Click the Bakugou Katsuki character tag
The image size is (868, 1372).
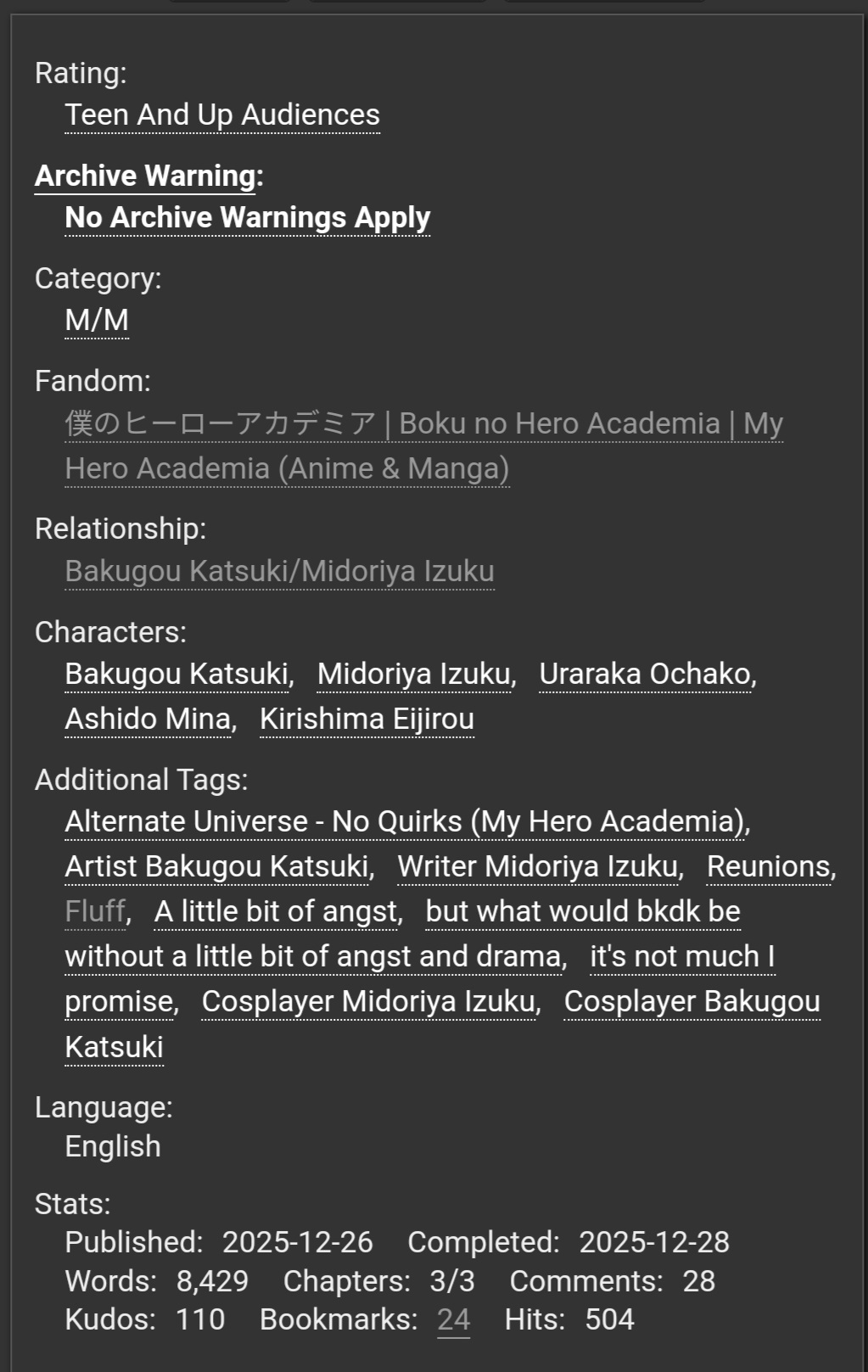click(x=177, y=674)
